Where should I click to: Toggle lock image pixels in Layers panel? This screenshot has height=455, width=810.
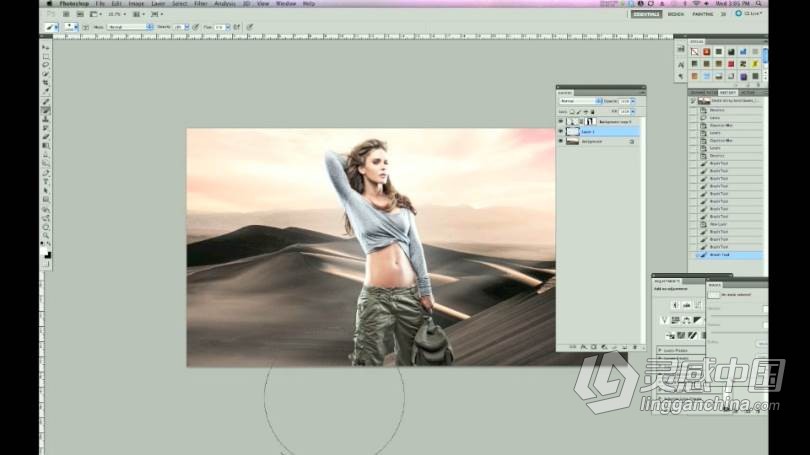[579, 112]
